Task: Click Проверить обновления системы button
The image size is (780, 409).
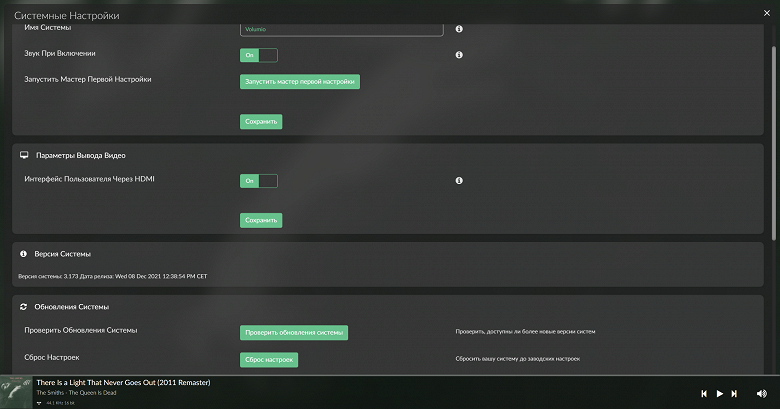Action: [x=293, y=332]
